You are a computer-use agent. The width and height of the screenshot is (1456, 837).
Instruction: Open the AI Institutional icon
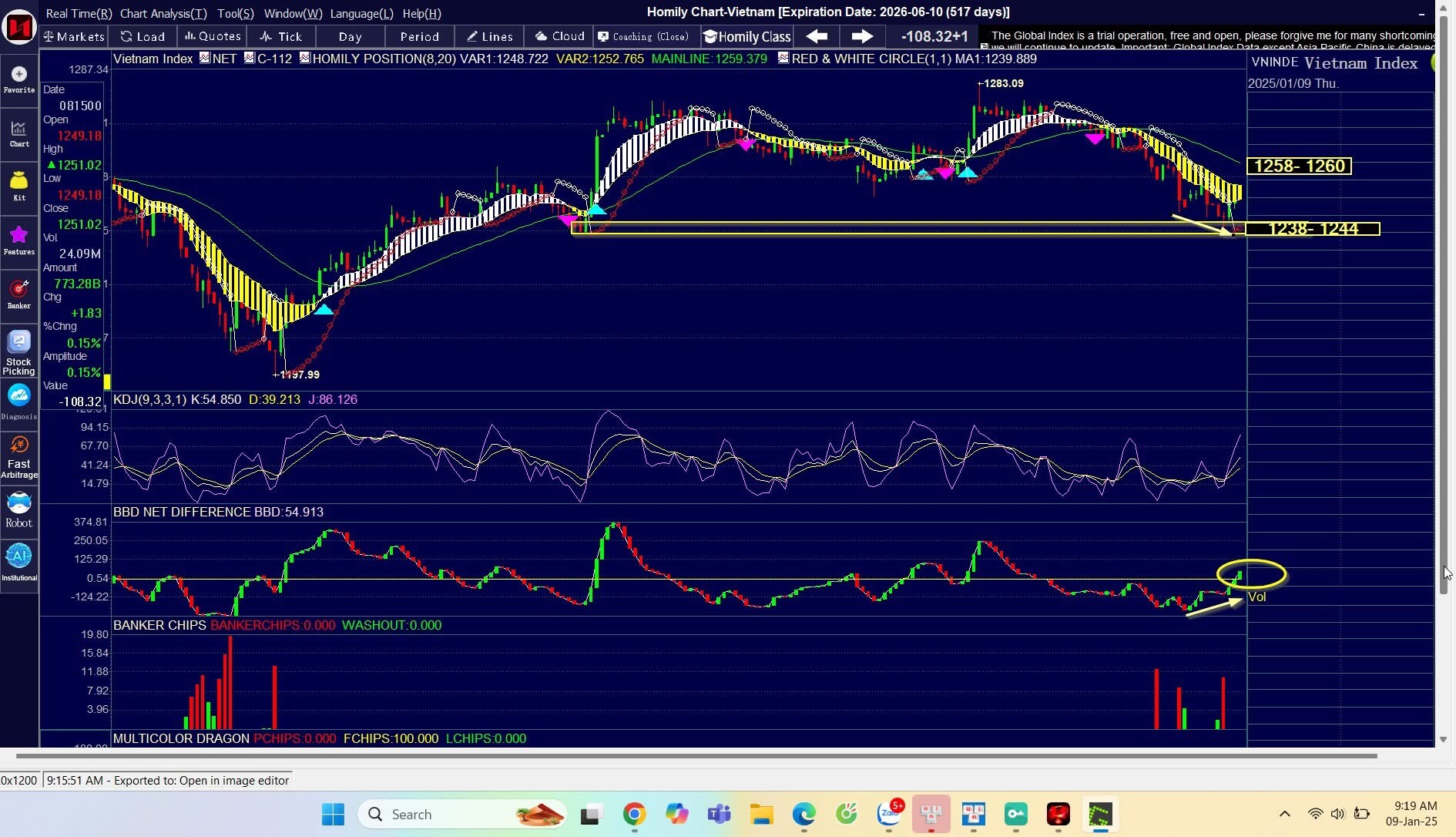19,563
